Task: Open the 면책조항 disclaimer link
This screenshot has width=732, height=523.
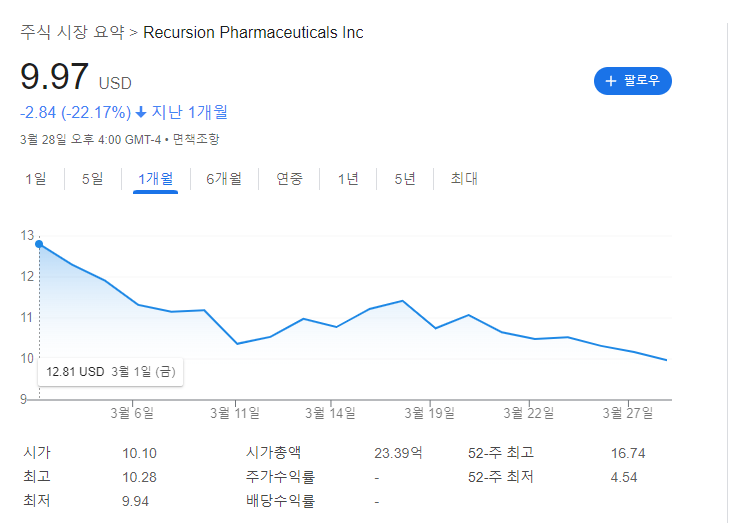Action: pos(196,139)
